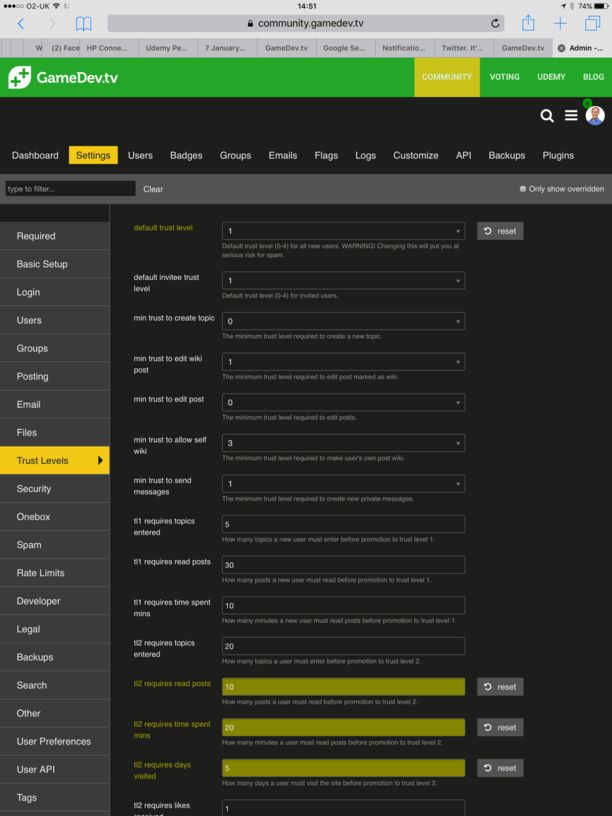
Task: Open min trust to edit wiki post dropdown
Action: [343, 362]
